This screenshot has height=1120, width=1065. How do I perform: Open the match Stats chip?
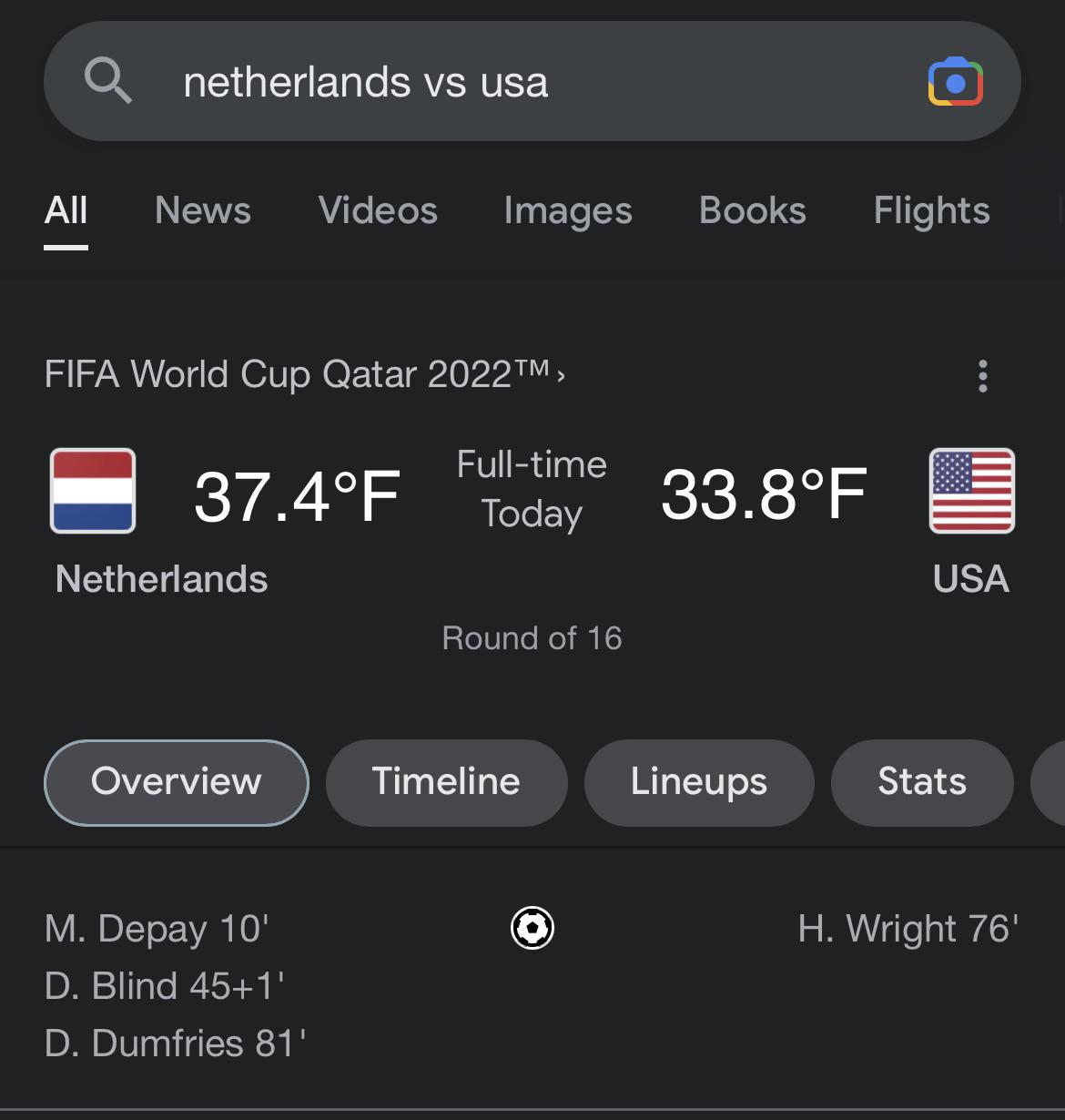(921, 782)
